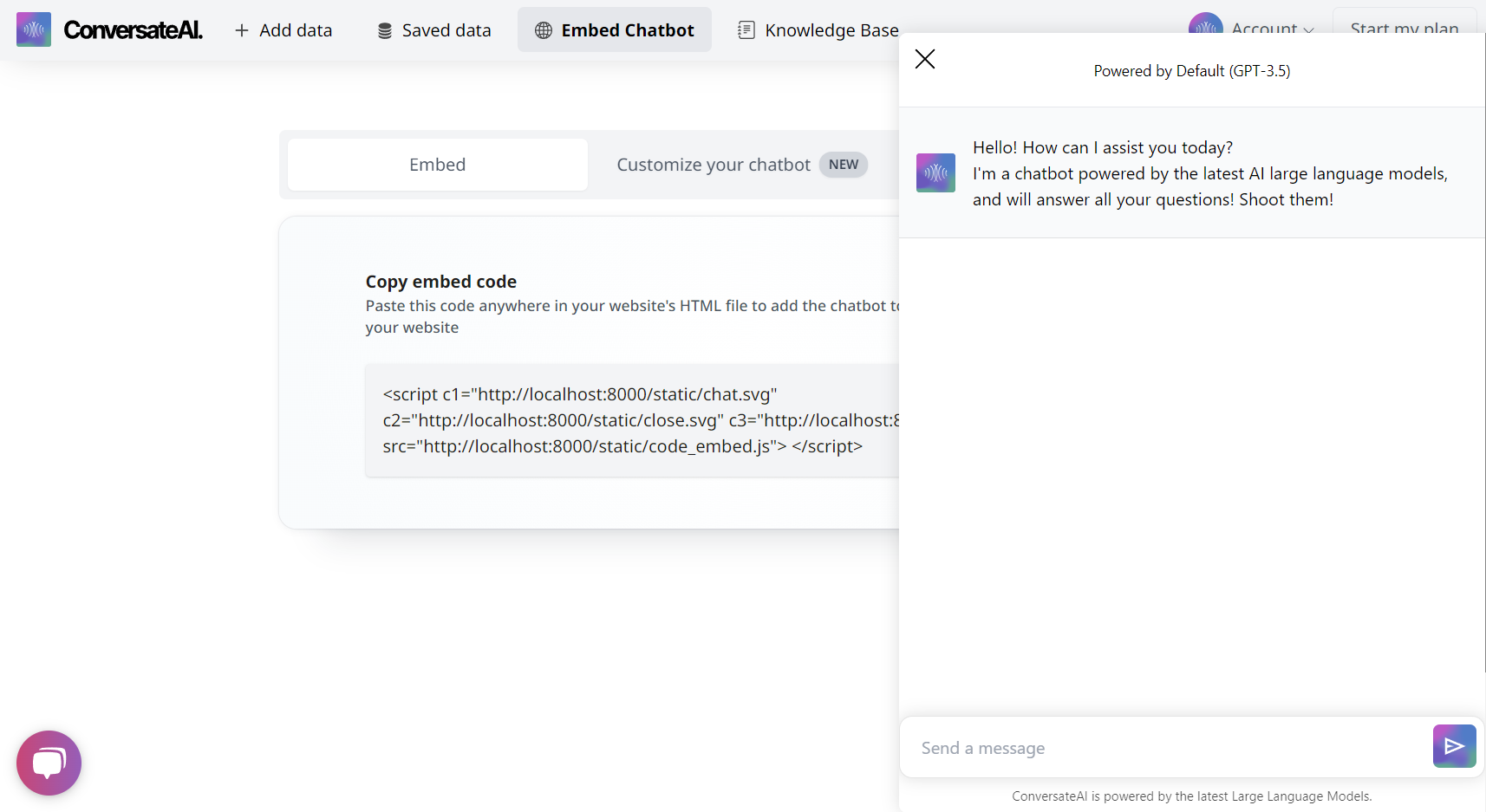1486x812 pixels.
Task: Click the Copy embed code heading
Action: pos(441,282)
